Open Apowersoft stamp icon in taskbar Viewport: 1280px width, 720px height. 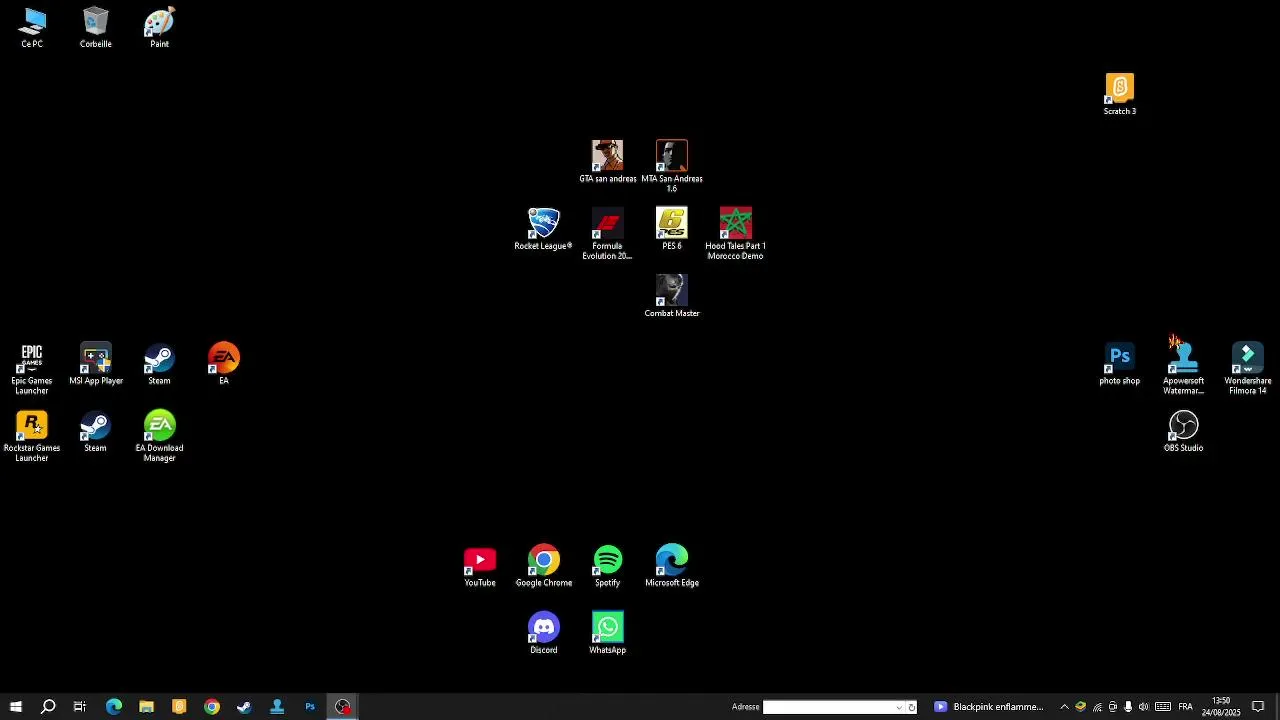coord(277,707)
